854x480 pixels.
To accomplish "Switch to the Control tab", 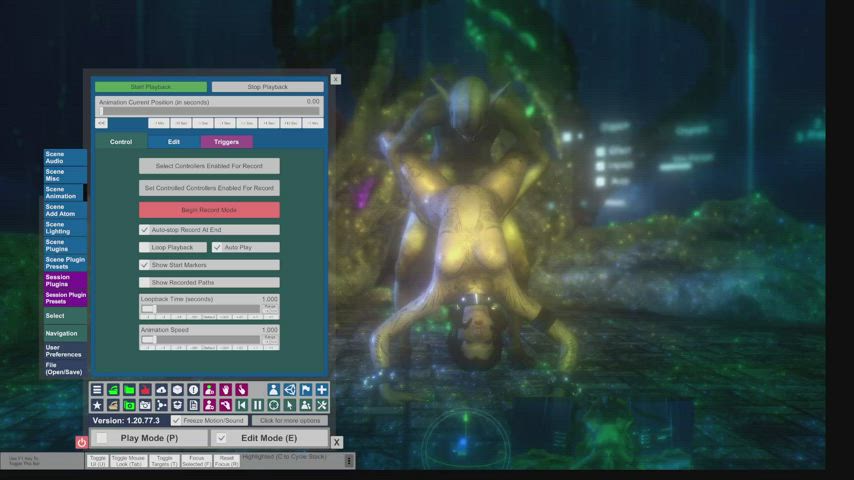I will (121, 142).
